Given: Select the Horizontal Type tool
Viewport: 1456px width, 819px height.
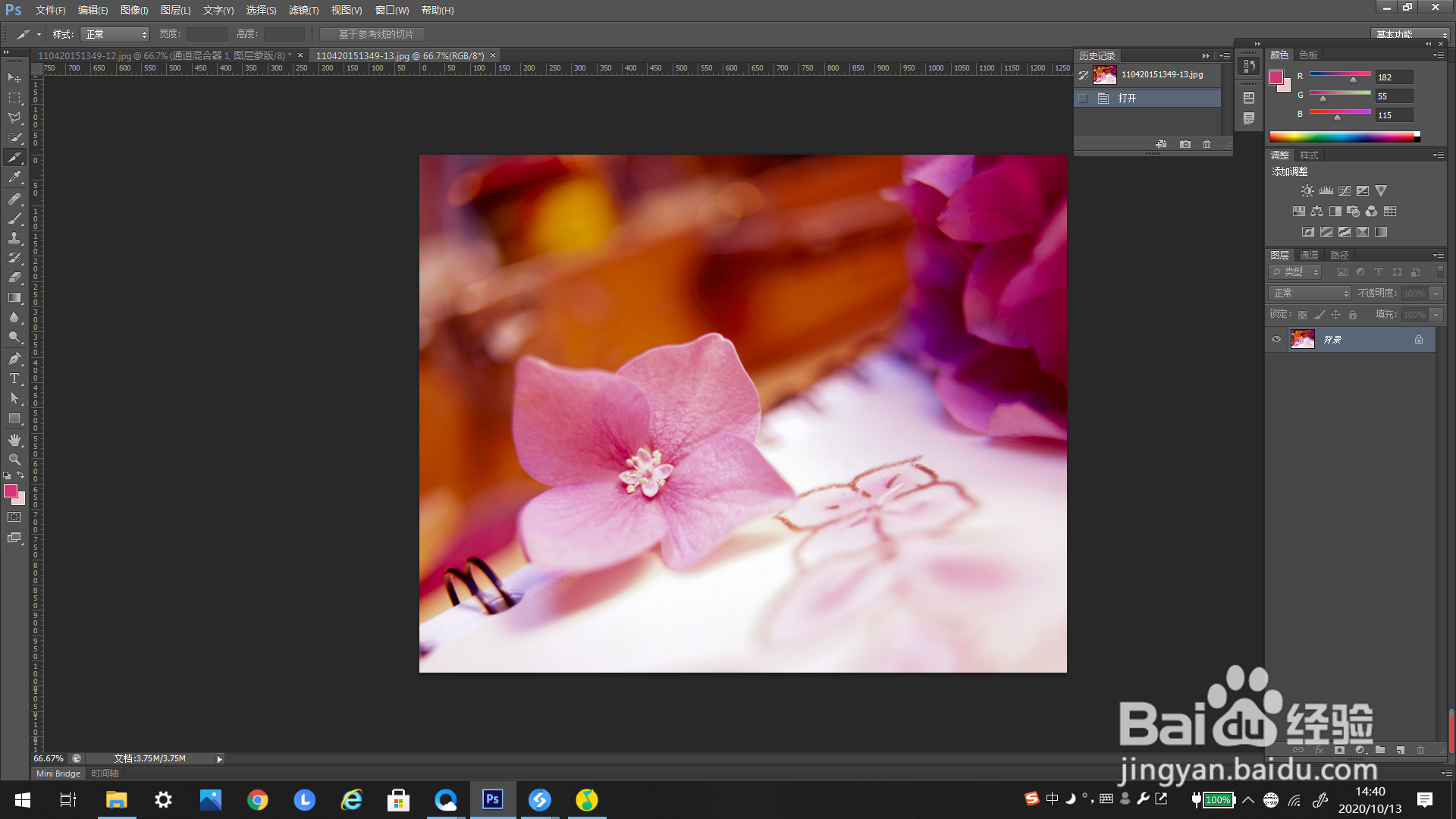Looking at the screenshot, I should click(x=14, y=378).
